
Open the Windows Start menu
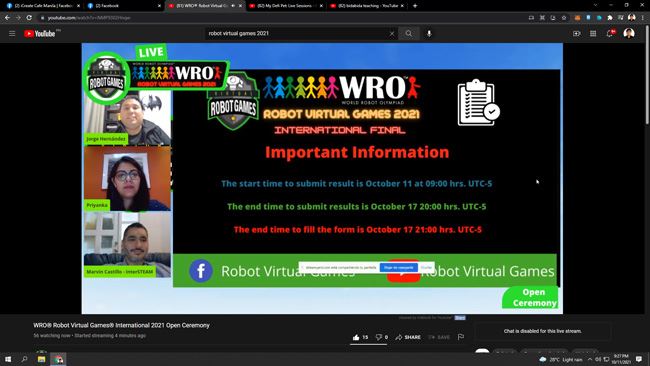click(x=8, y=359)
